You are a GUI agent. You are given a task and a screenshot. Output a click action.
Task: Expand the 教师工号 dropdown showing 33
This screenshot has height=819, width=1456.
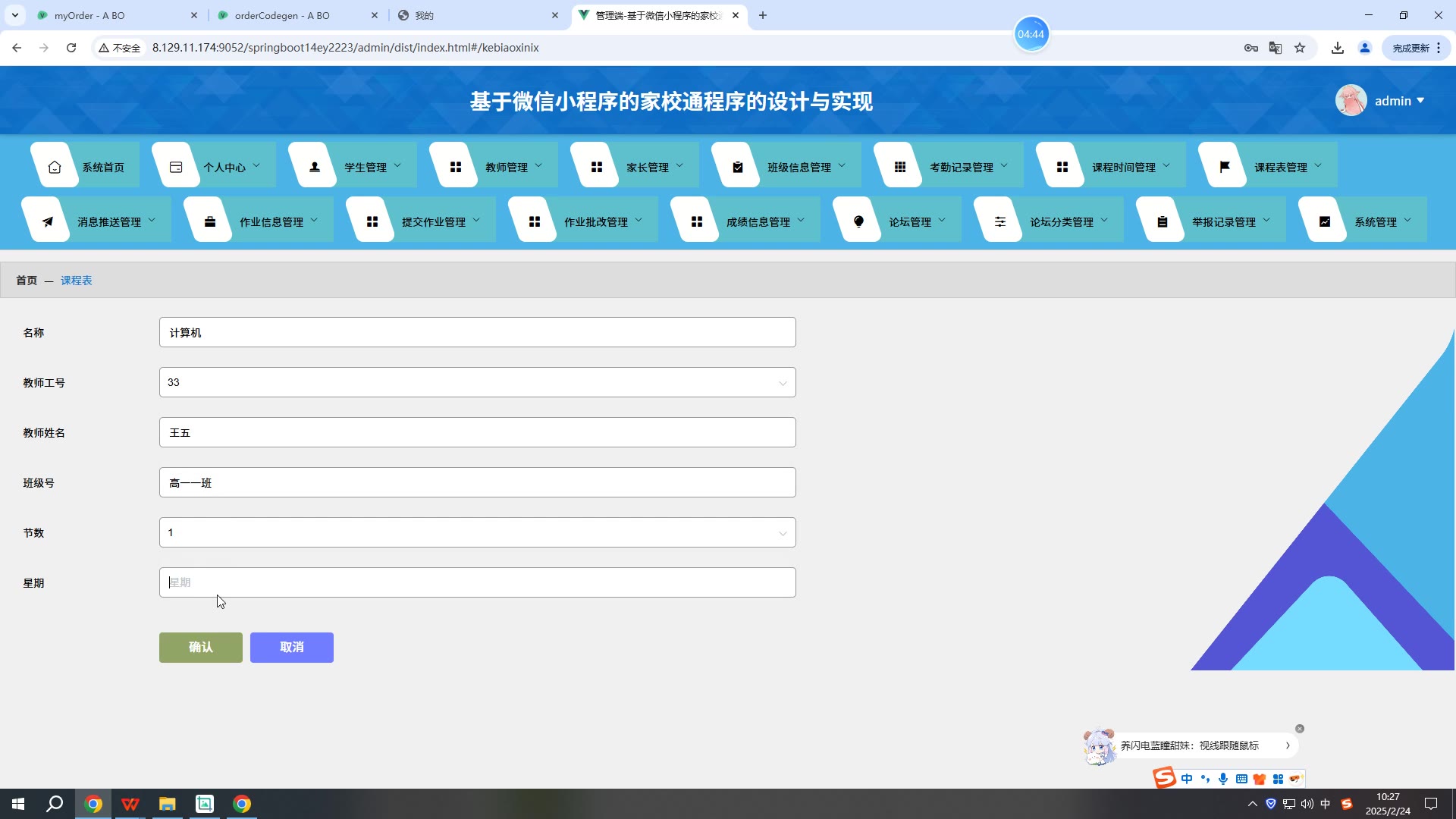coord(477,382)
